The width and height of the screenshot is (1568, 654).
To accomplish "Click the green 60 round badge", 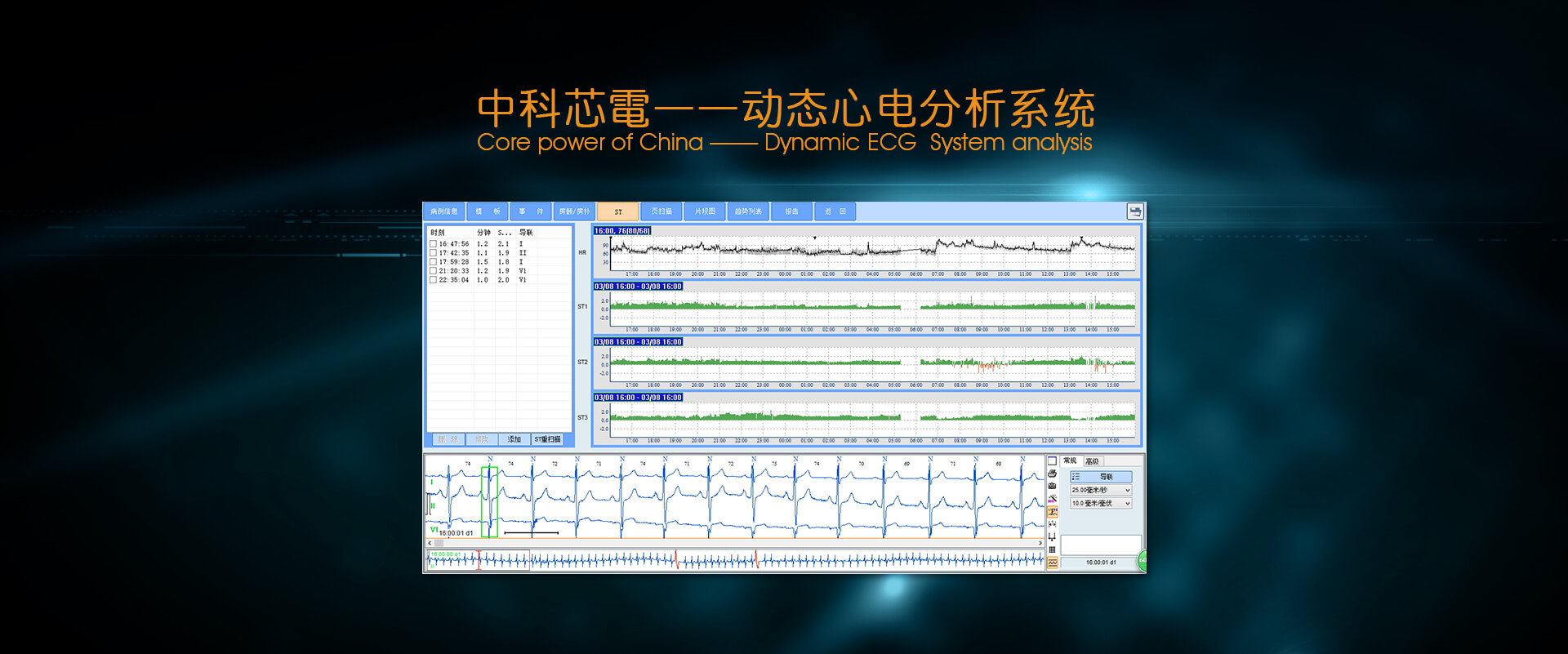I will click(1143, 560).
